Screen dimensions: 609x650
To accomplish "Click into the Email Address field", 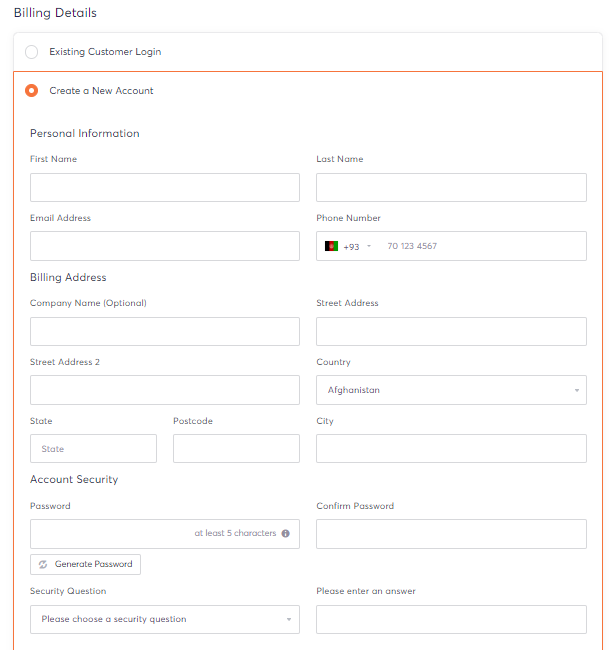I will [165, 246].
